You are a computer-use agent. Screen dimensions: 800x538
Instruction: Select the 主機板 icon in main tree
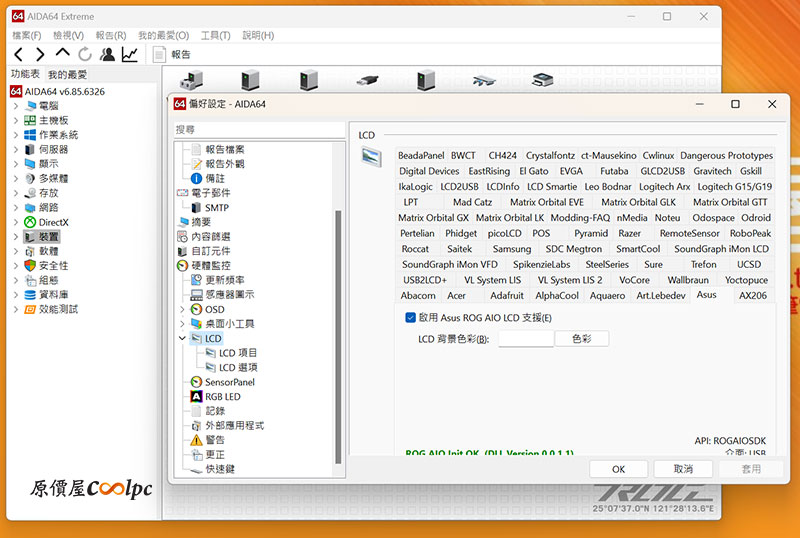point(30,120)
